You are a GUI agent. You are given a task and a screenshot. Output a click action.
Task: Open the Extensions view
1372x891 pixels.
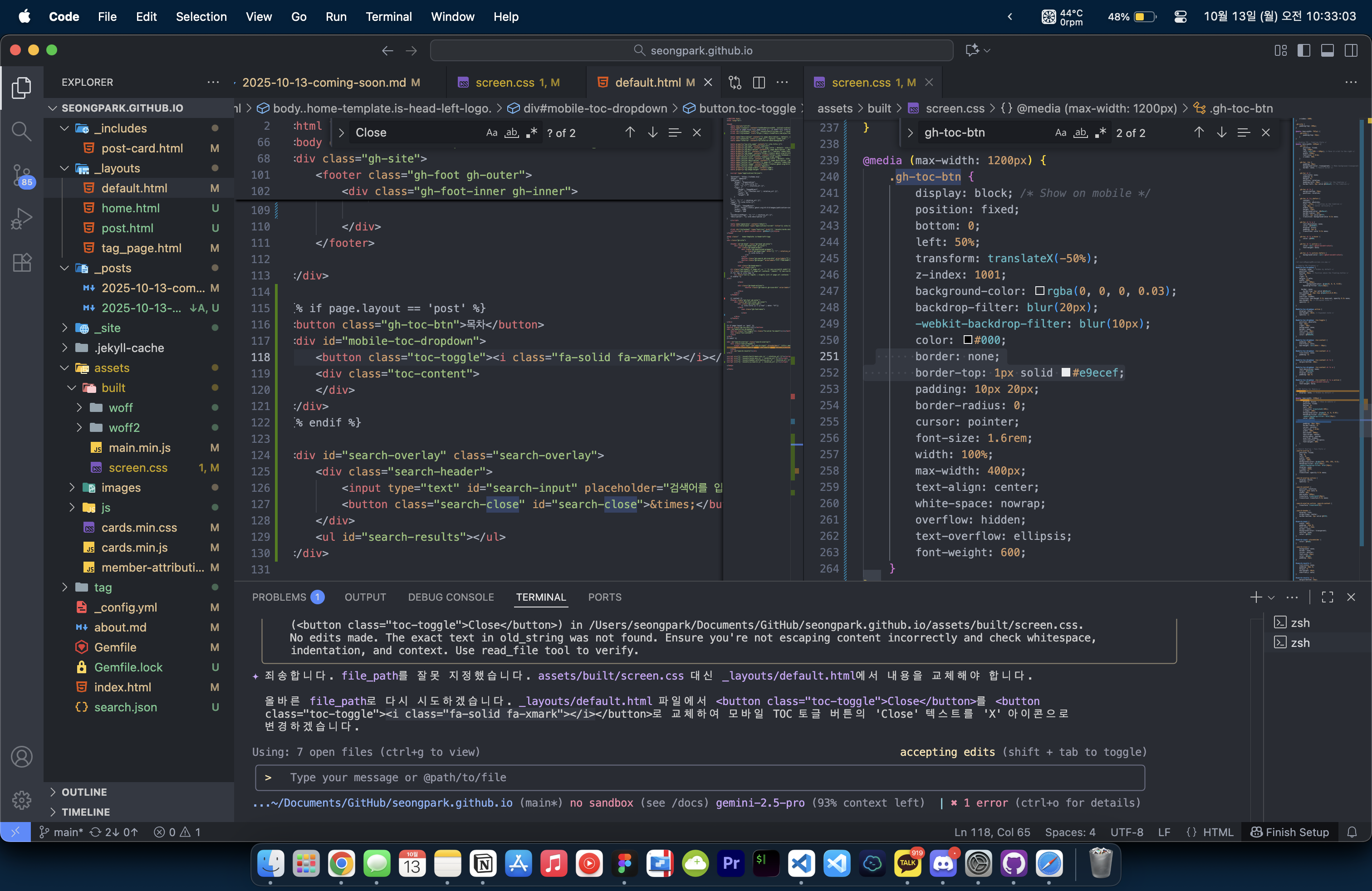pyautogui.click(x=21, y=263)
